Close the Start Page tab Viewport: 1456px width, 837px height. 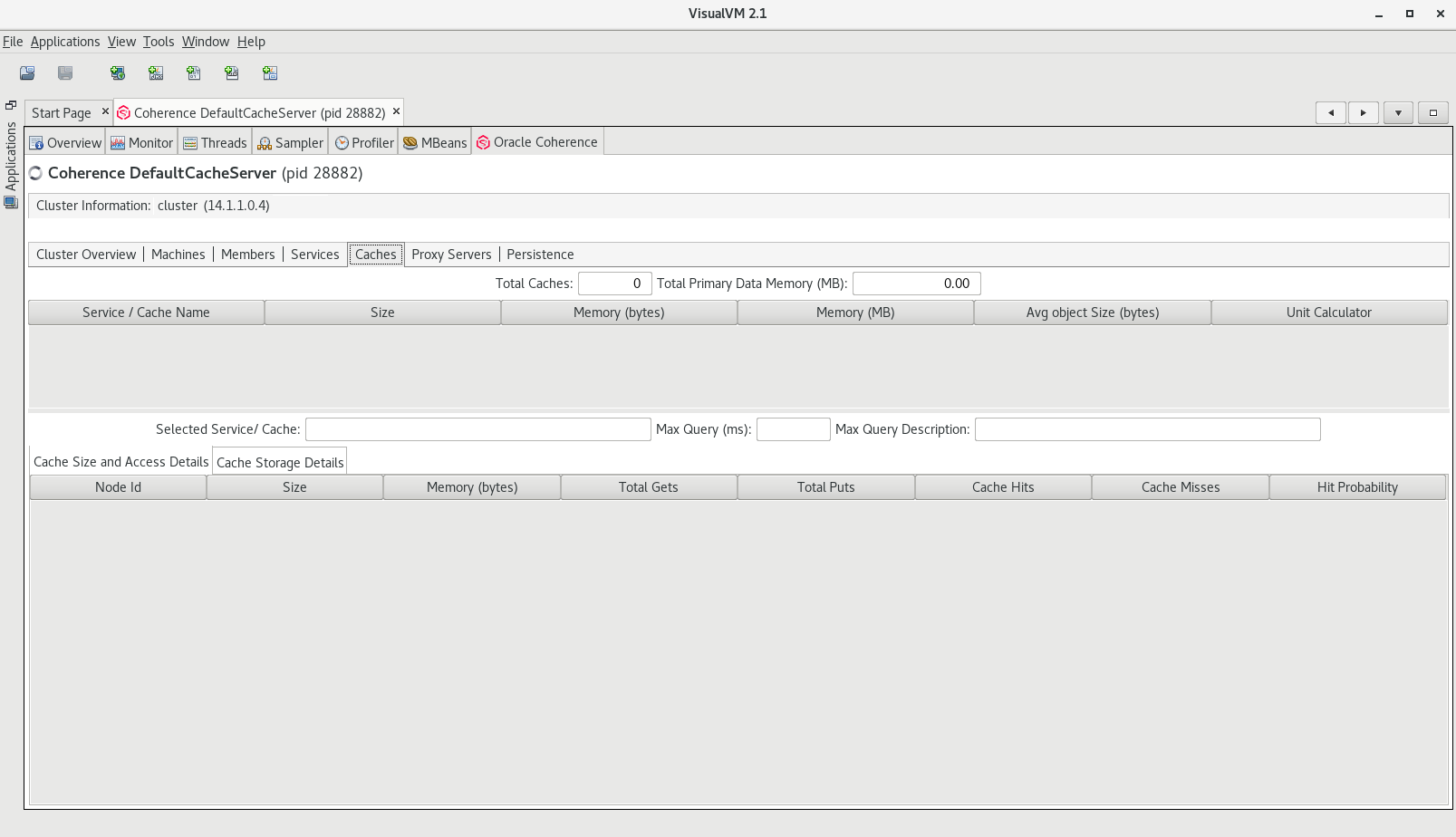105,111
